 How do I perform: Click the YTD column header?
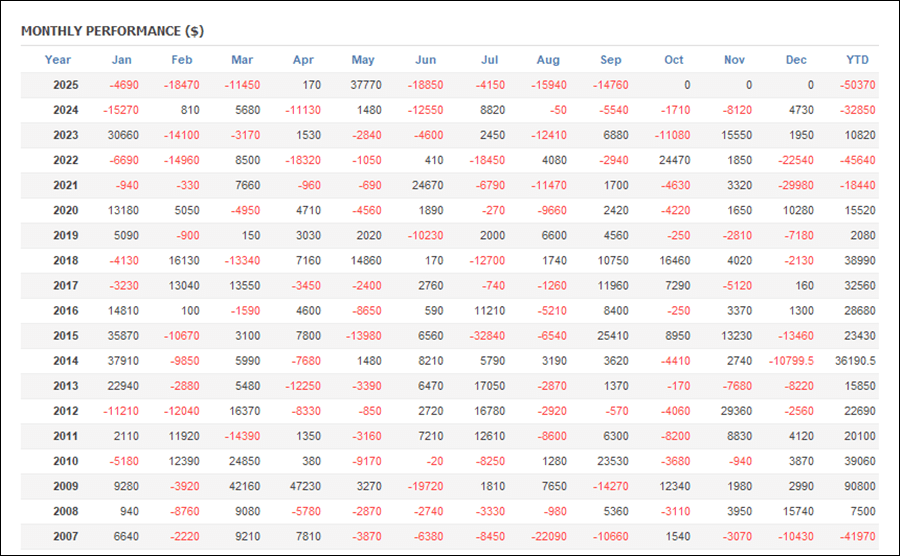point(858,60)
